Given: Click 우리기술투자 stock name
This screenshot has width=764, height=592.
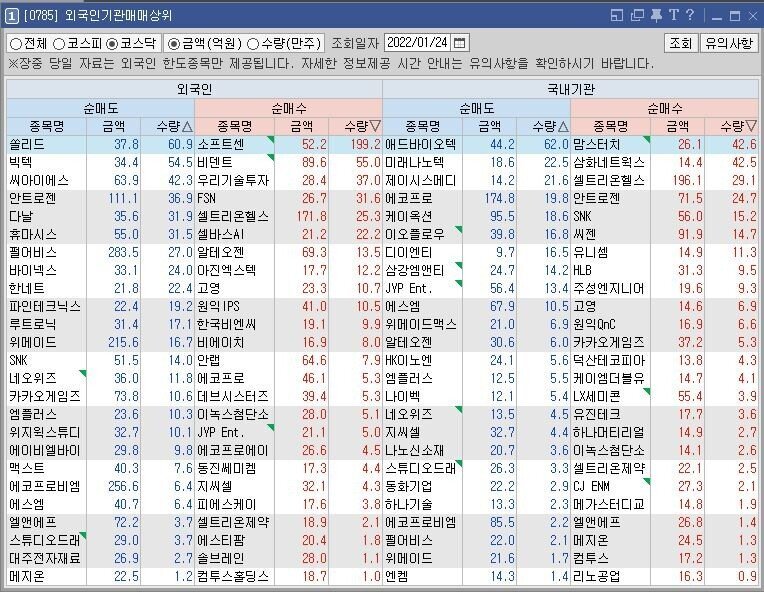Looking at the screenshot, I should pos(233,181).
